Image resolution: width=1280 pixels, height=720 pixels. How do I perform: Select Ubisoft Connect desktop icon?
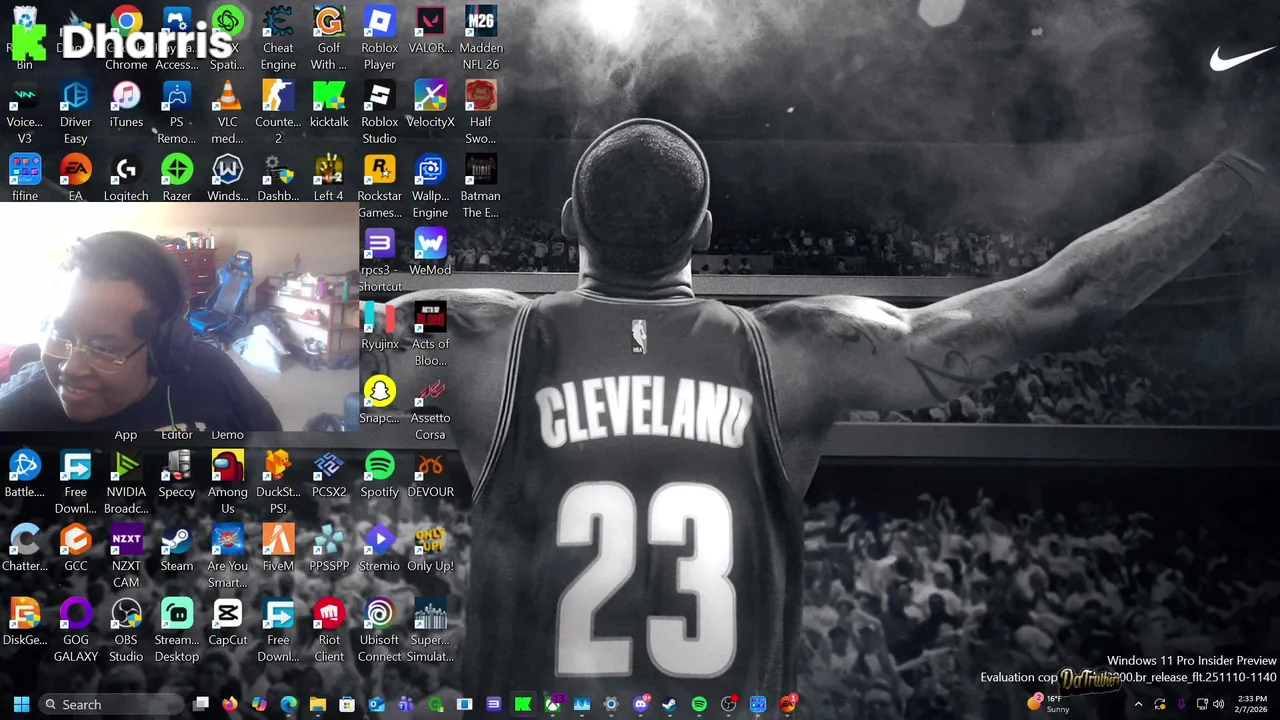pyautogui.click(x=380, y=630)
